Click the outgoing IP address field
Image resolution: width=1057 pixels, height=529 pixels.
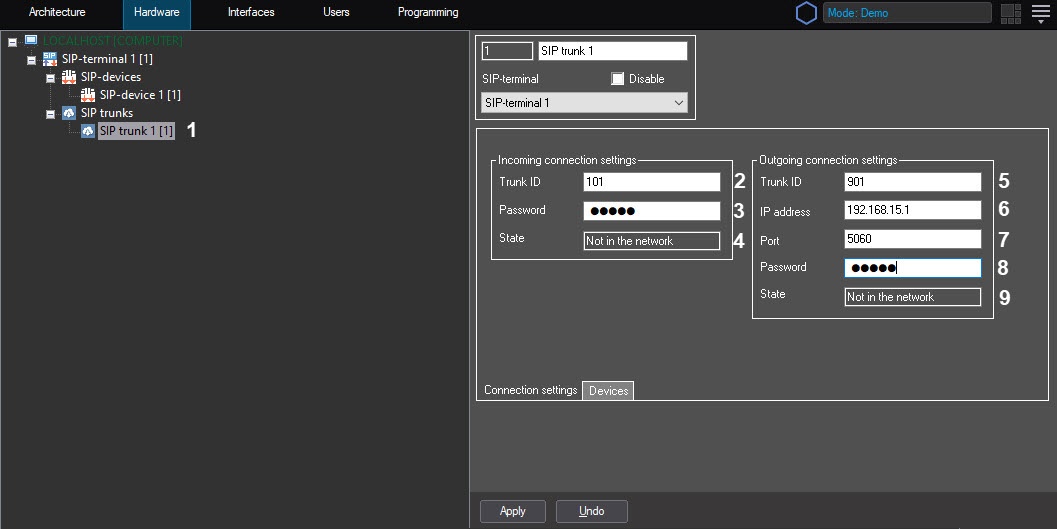tap(912, 211)
